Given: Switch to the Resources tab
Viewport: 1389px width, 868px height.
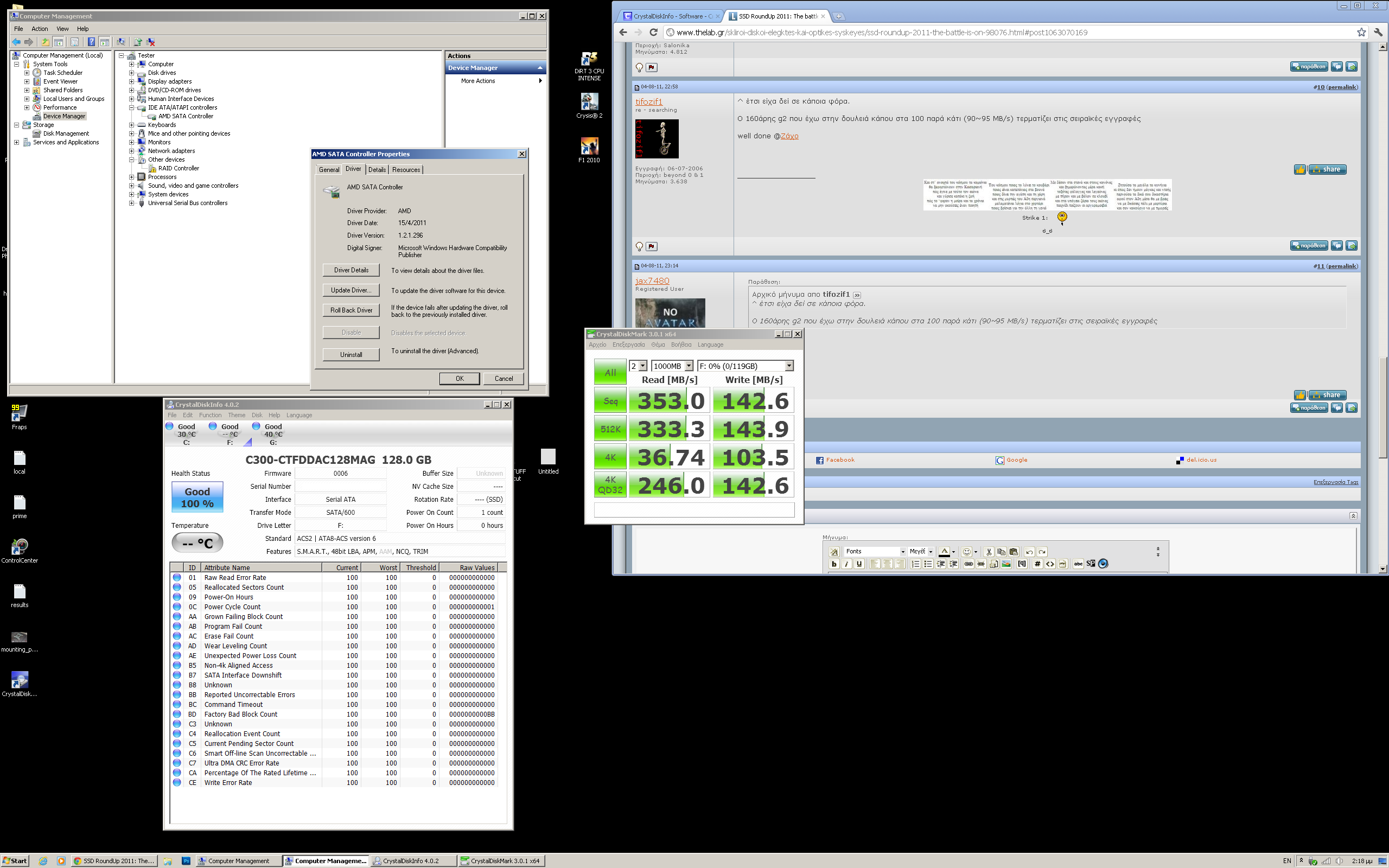Looking at the screenshot, I should coord(406,169).
